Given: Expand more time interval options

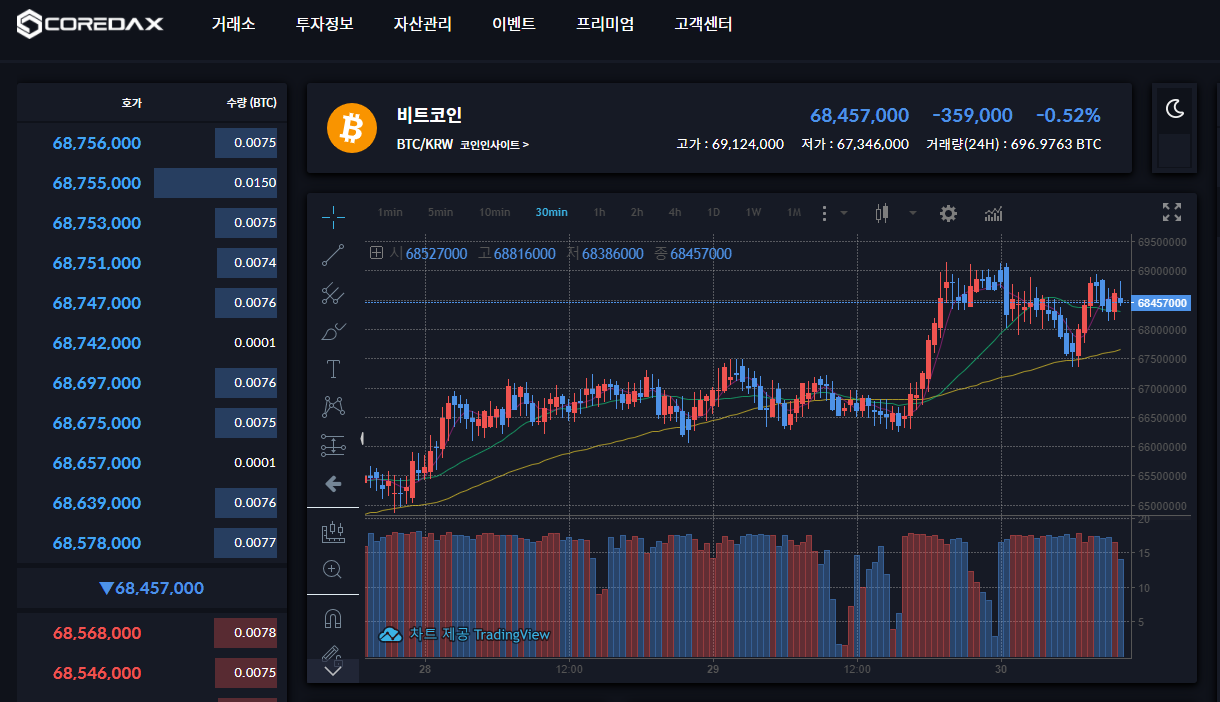Looking at the screenshot, I should pos(833,213).
